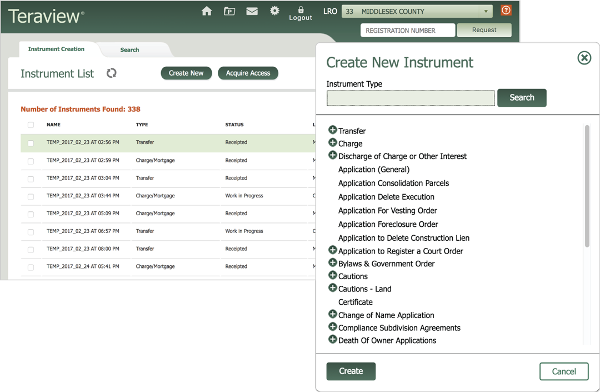Open instrument TEMP_2017_02_23 AT 02:56 PM
This screenshot has width=600, height=392.
tap(83, 142)
